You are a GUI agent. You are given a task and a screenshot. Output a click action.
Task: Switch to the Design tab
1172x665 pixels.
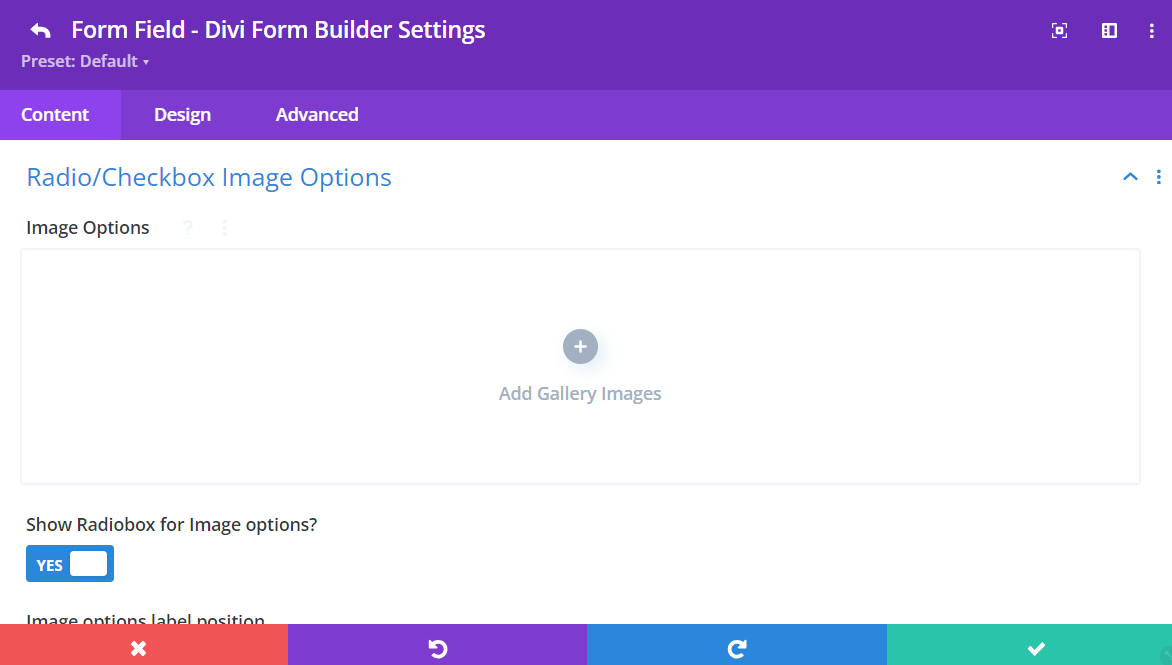pyautogui.click(x=182, y=114)
